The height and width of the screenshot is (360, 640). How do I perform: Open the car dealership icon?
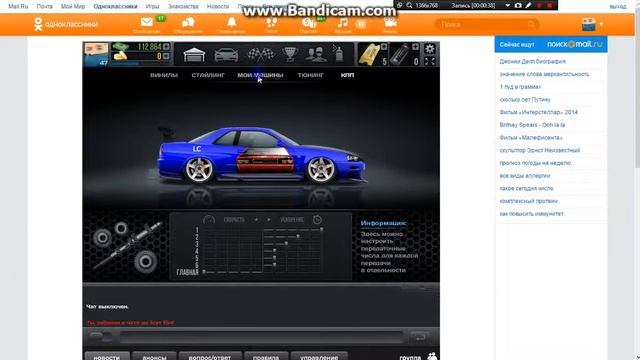point(226,54)
